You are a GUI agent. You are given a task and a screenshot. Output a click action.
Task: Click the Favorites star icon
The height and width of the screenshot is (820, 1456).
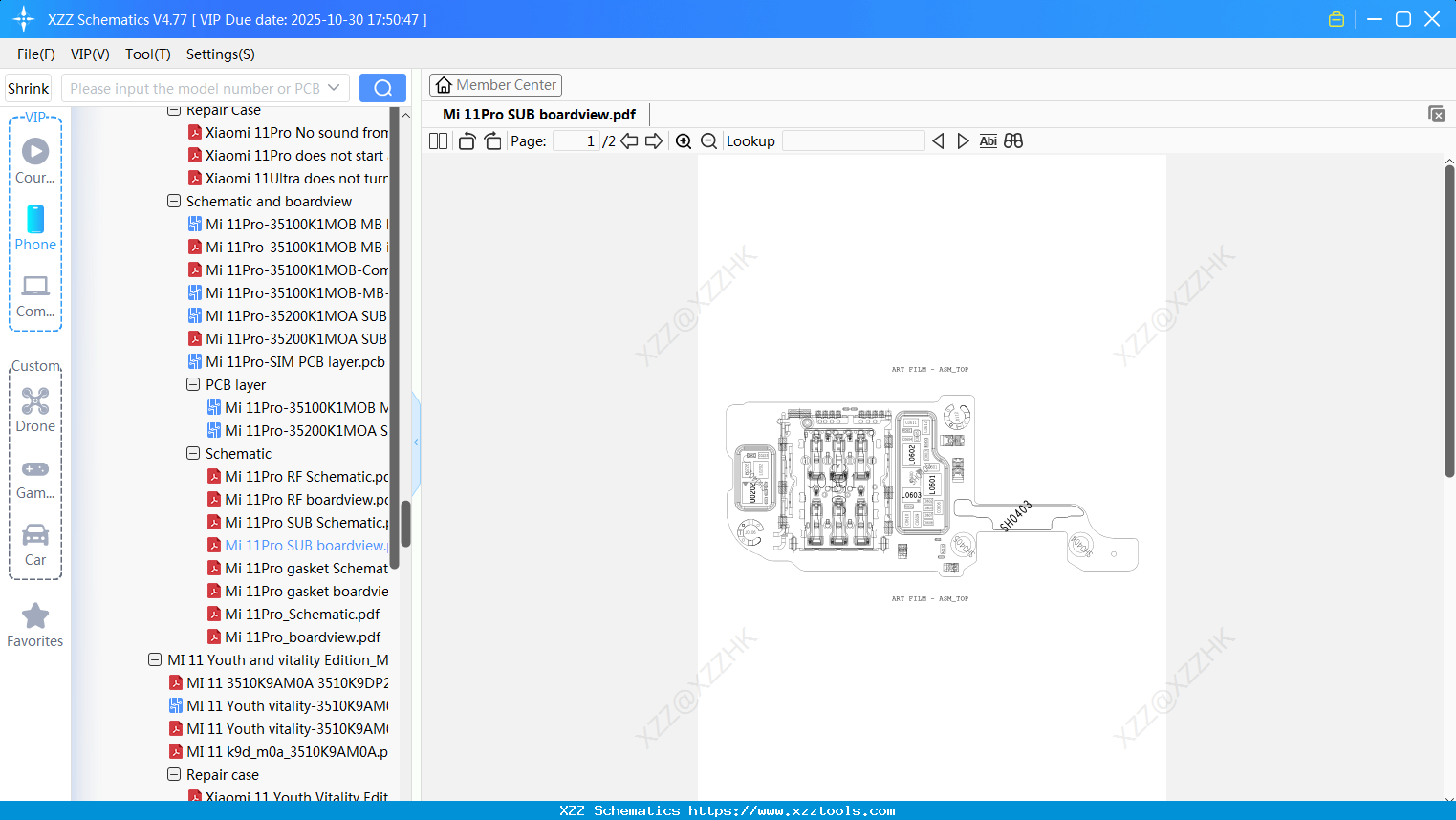coord(34,616)
